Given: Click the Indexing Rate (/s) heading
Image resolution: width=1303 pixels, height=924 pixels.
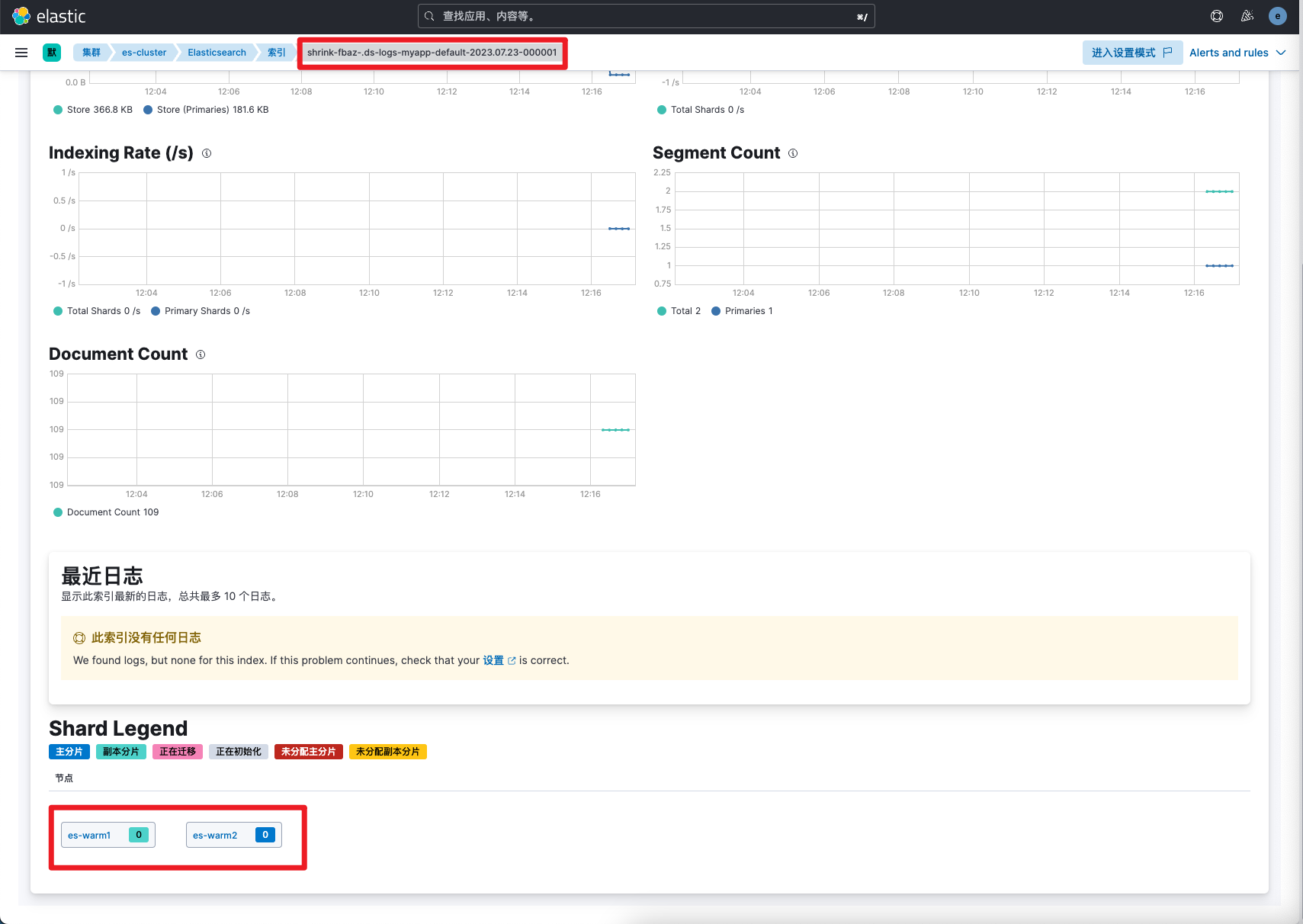Looking at the screenshot, I should (x=121, y=152).
